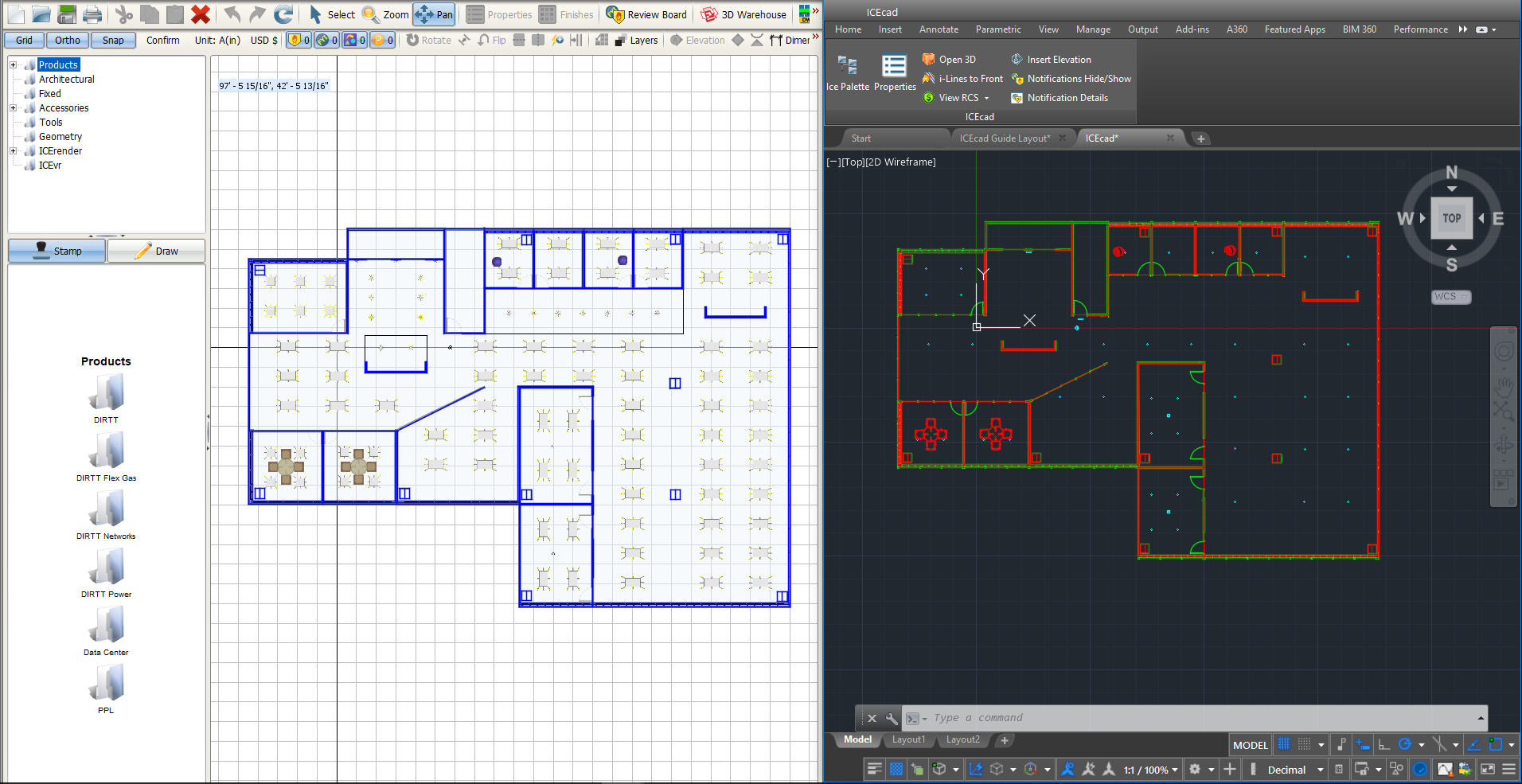
Task: Toggle the Snap button in ICE
Action: click(x=113, y=40)
